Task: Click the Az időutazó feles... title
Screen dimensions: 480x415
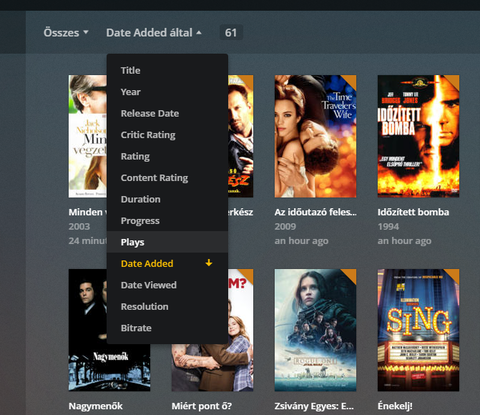Action: tap(315, 212)
